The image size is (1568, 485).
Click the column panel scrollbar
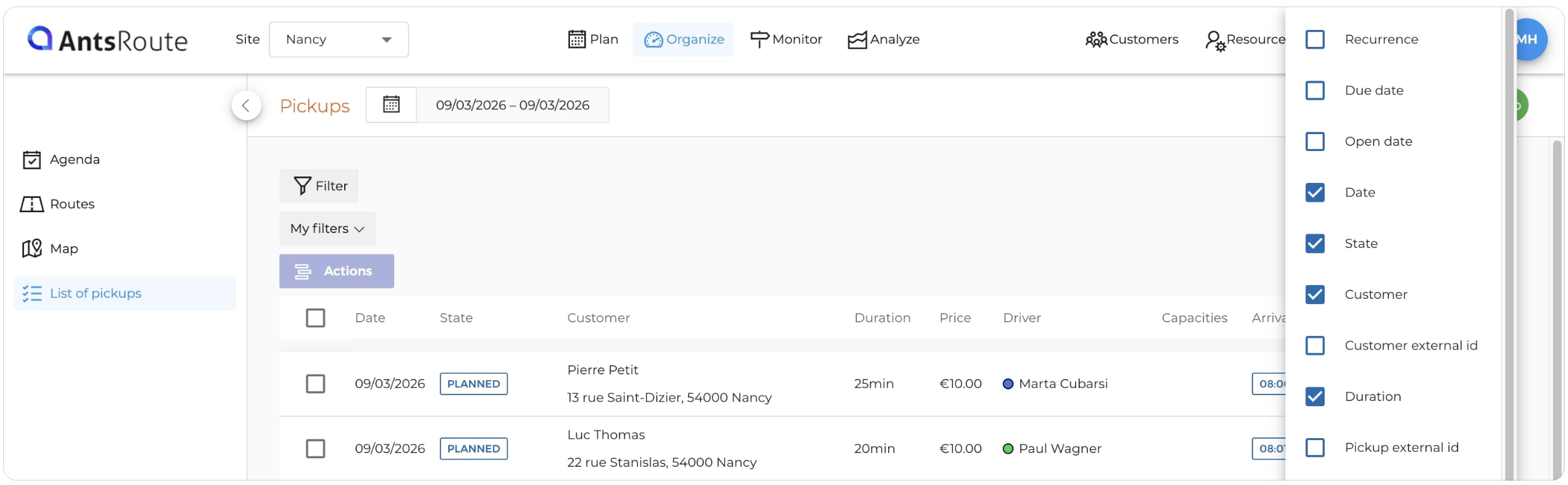pyautogui.click(x=1510, y=244)
